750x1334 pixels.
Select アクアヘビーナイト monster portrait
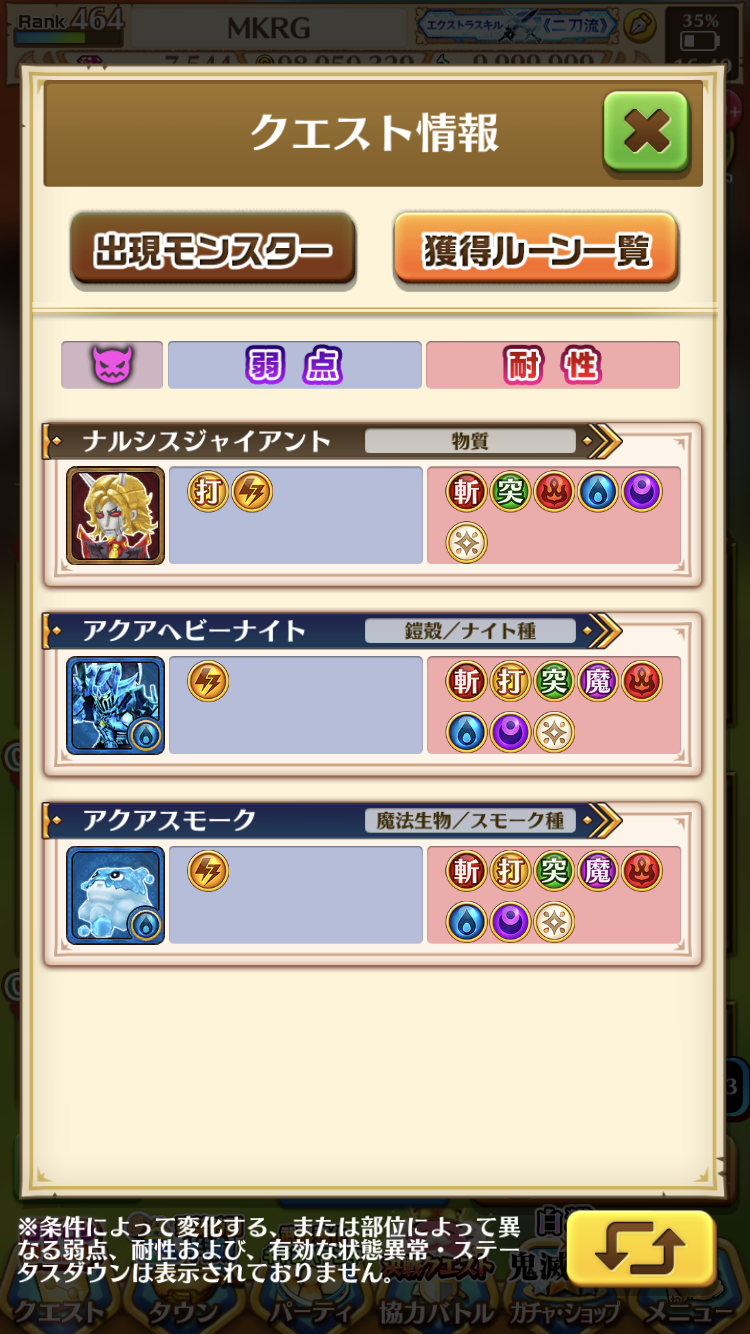click(x=115, y=705)
